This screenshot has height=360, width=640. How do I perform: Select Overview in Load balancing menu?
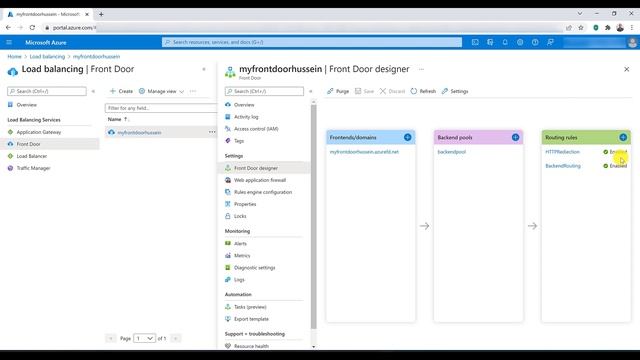(x=26, y=105)
